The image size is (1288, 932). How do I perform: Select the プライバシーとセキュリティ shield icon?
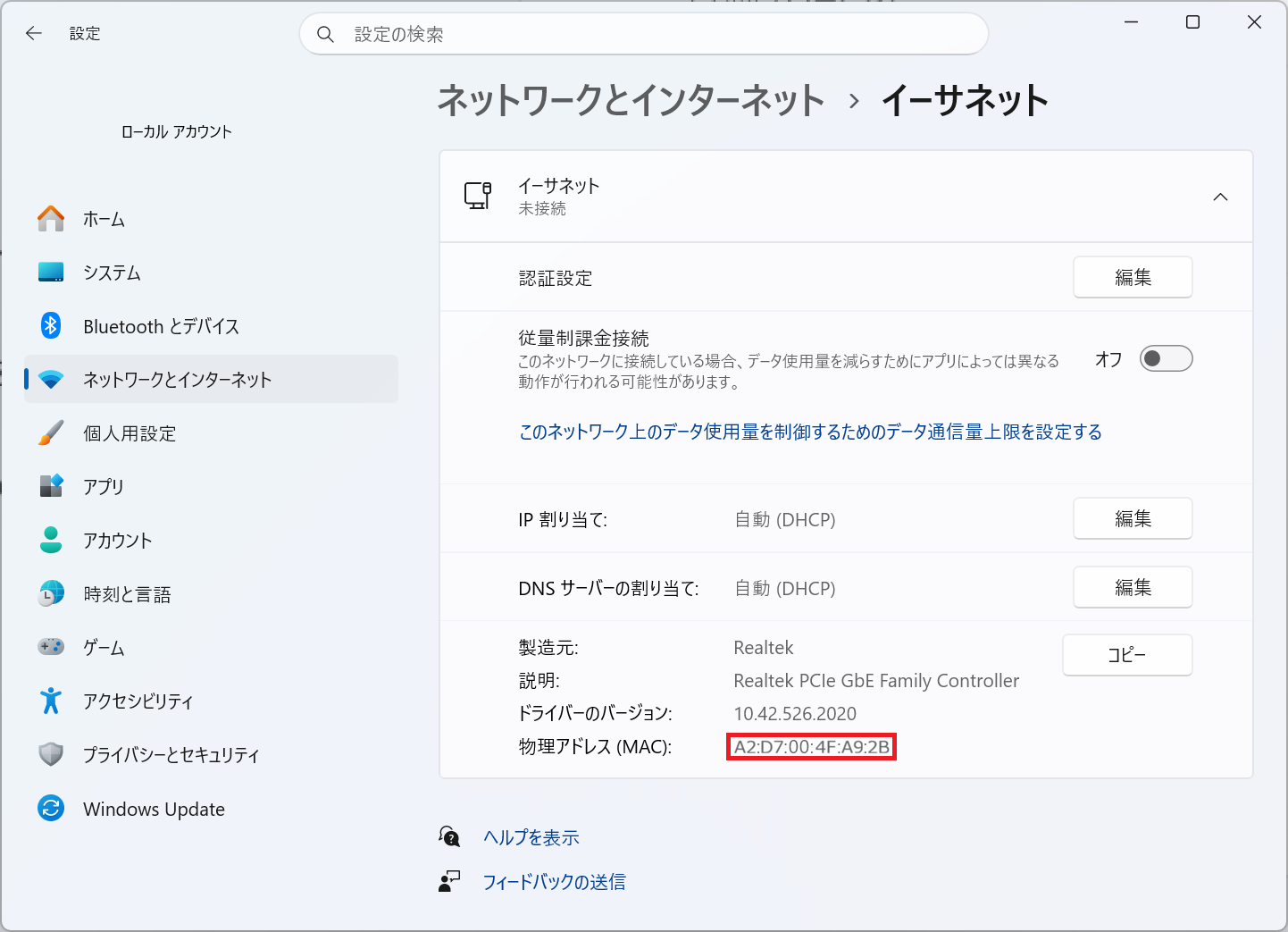tap(51, 755)
